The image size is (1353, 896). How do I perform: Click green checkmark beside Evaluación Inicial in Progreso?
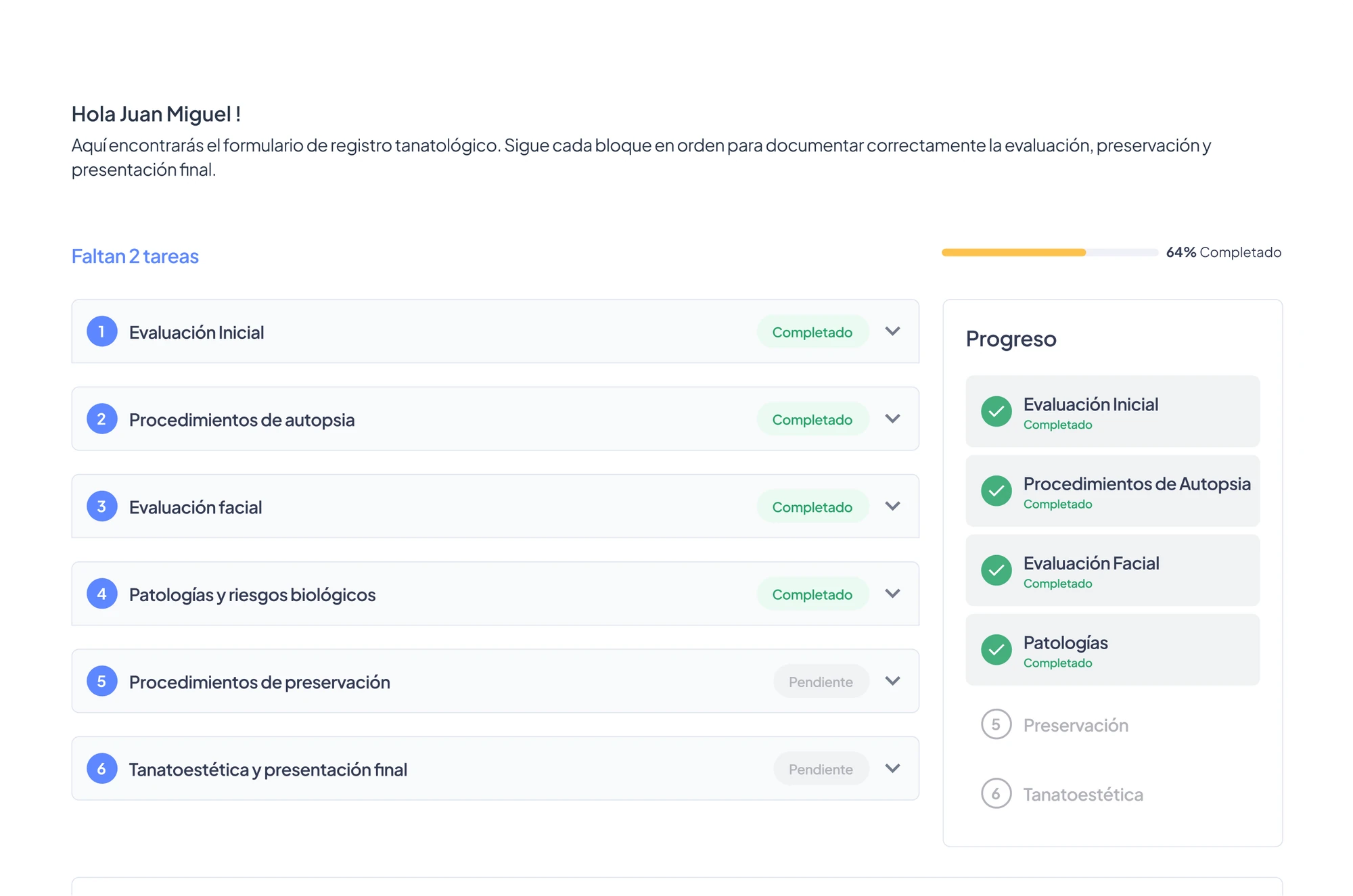tap(996, 411)
